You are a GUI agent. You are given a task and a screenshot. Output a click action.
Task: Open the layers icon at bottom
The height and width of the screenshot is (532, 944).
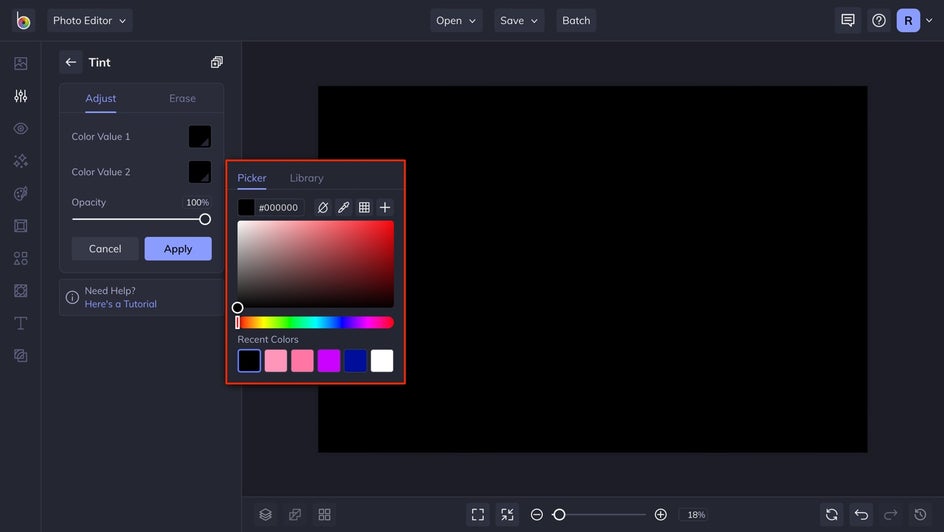click(265, 515)
